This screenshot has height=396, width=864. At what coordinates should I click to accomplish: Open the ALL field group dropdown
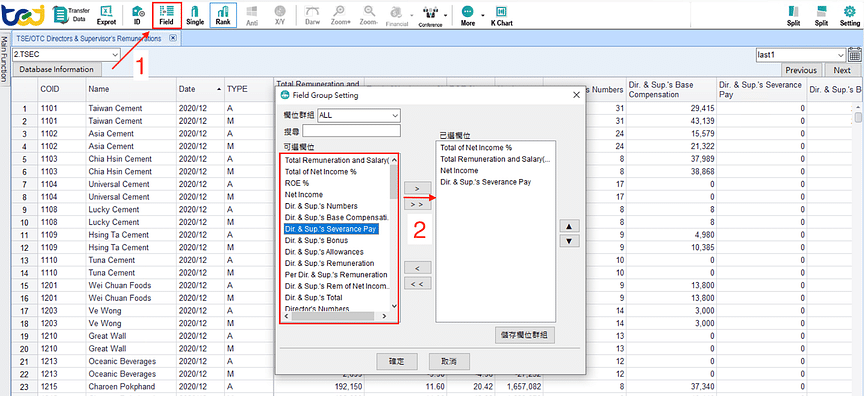[395, 116]
